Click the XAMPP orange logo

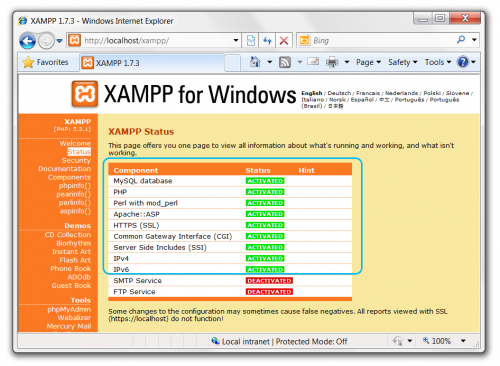(x=85, y=94)
